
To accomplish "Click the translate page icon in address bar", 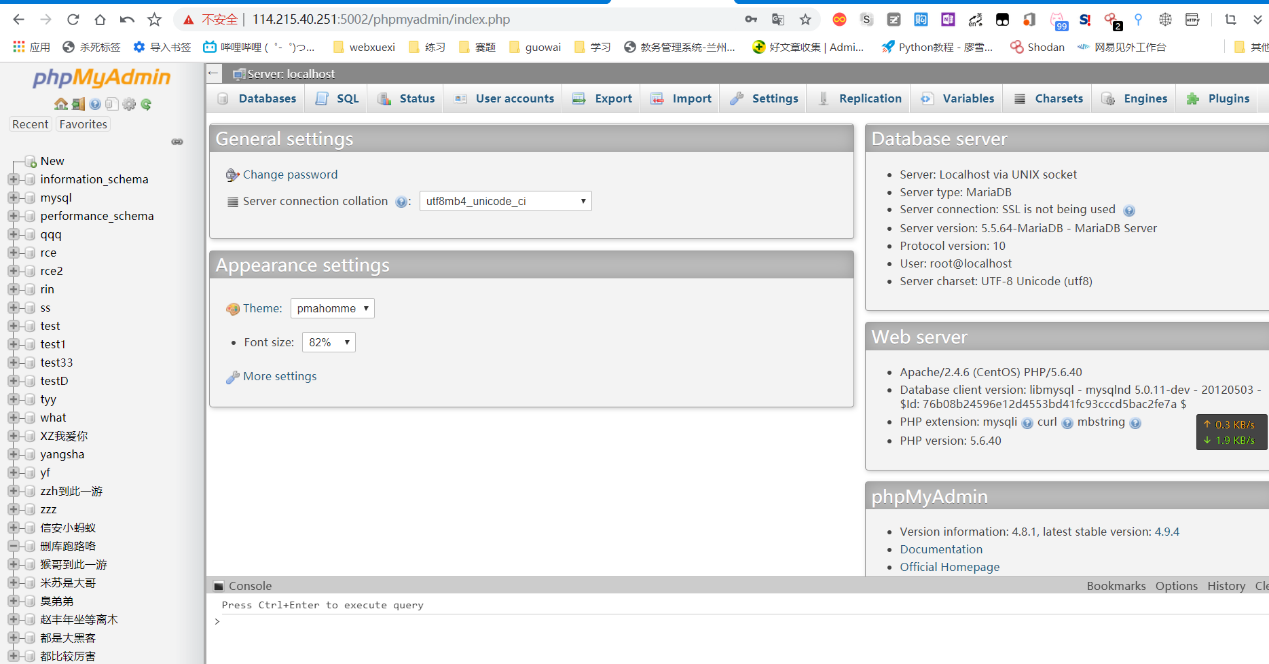I will pos(778,19).
